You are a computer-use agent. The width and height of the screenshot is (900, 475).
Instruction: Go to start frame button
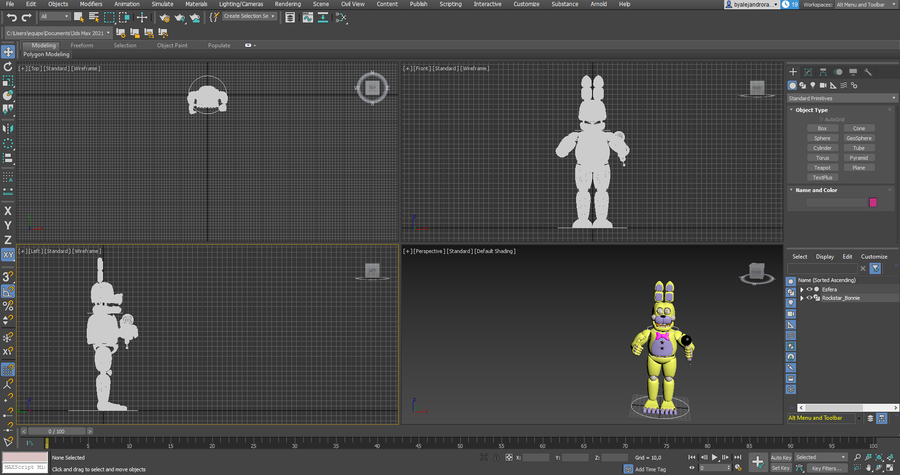pyautogui.click(x=692, y=457)
